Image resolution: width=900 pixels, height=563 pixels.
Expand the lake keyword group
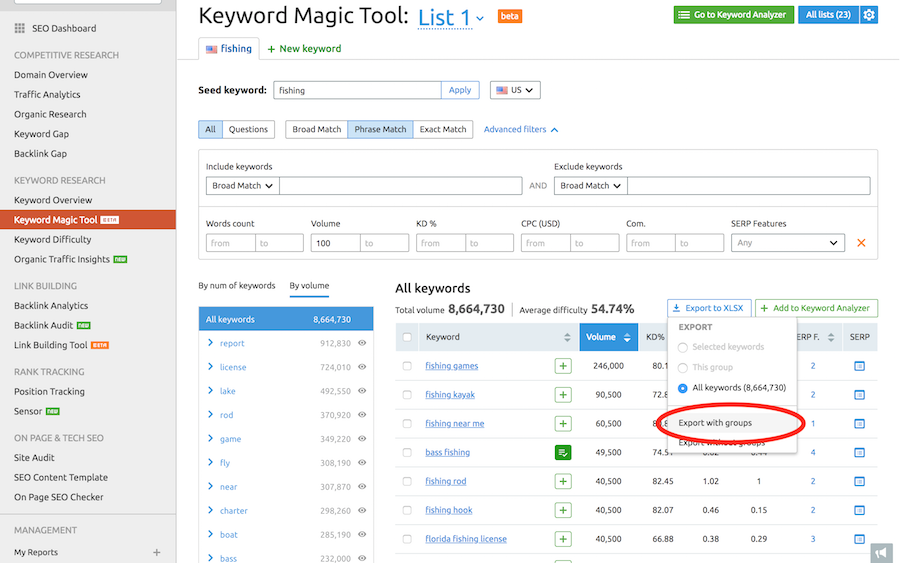pyautogui.click(x=210, y=391)
